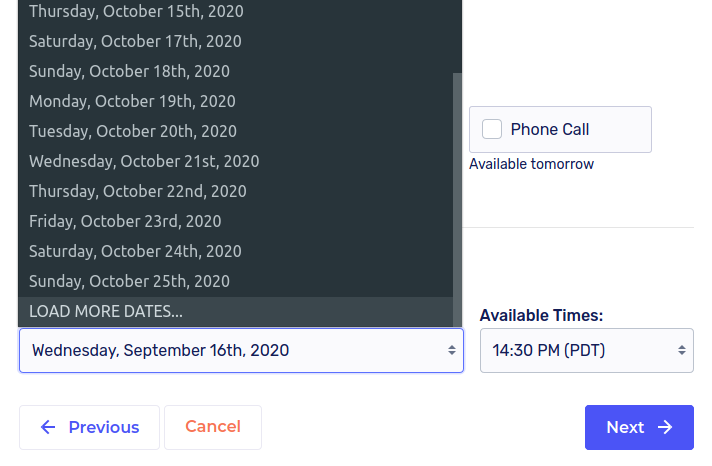Open the date selection dropdown
This screenshot has height=466, width=712.
(x=240, y=351)
